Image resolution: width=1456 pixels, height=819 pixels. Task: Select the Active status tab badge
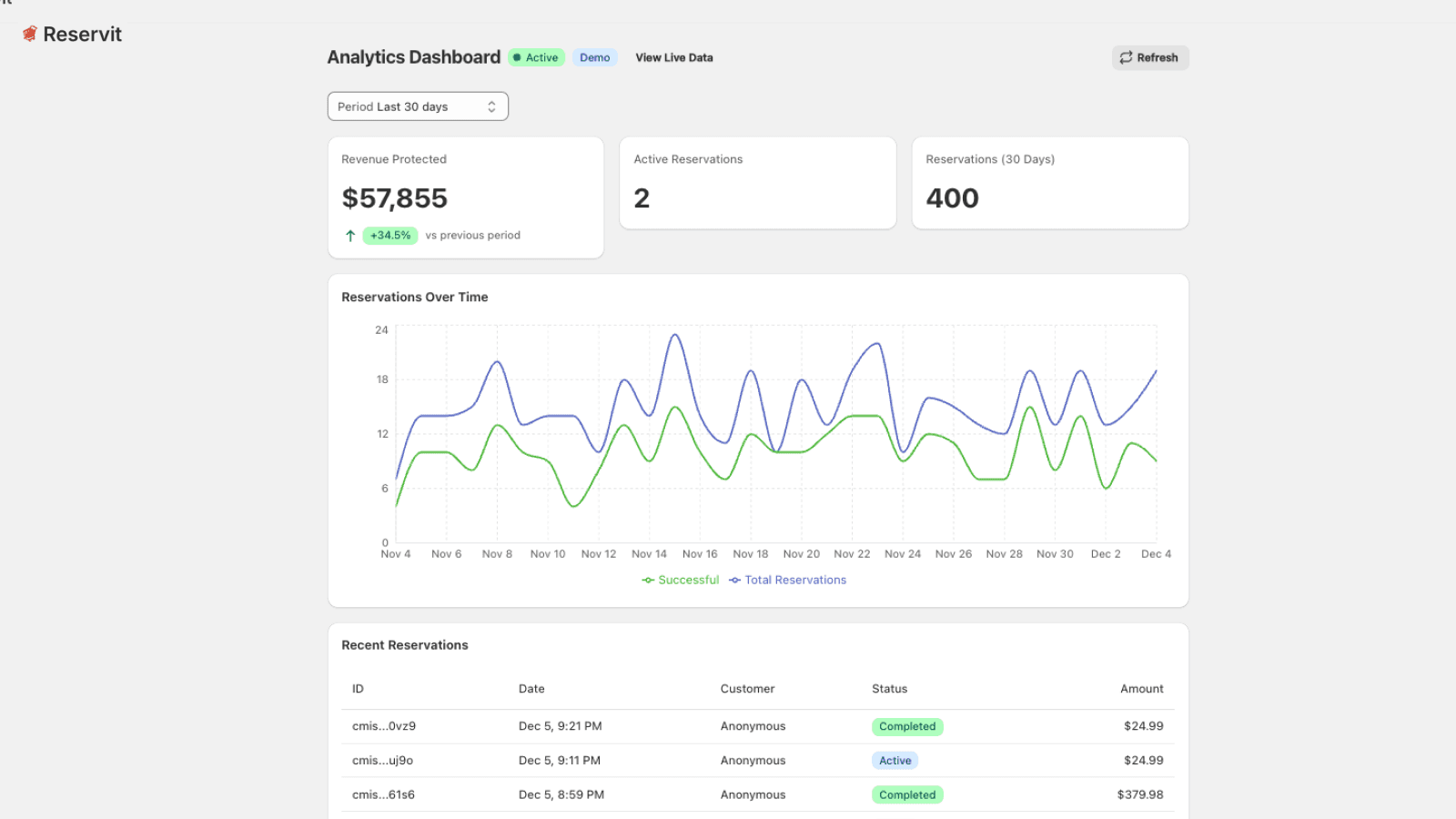pos(536,57)
